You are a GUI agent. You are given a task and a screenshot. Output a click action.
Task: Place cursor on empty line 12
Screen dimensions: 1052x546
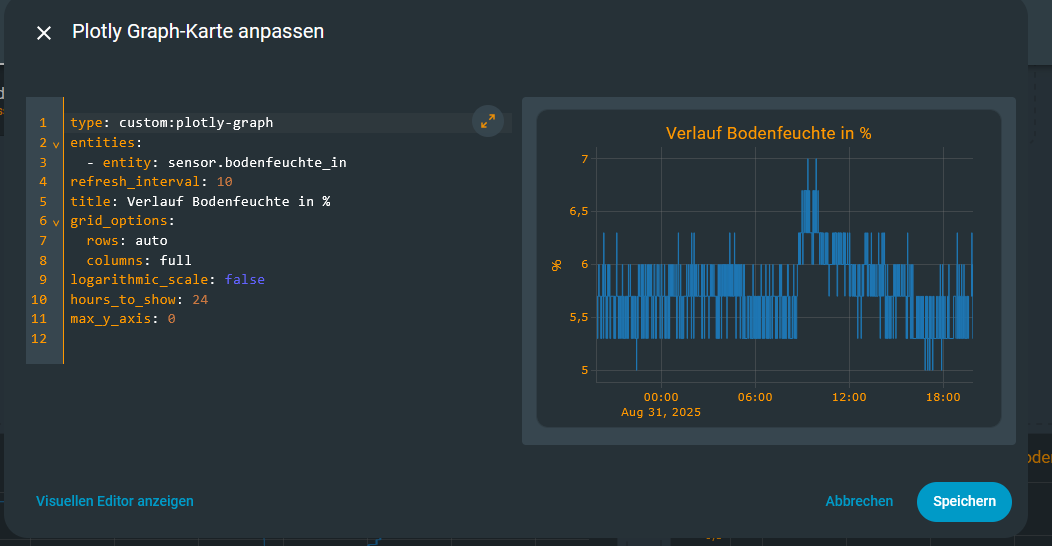click(x=200, y=339)
